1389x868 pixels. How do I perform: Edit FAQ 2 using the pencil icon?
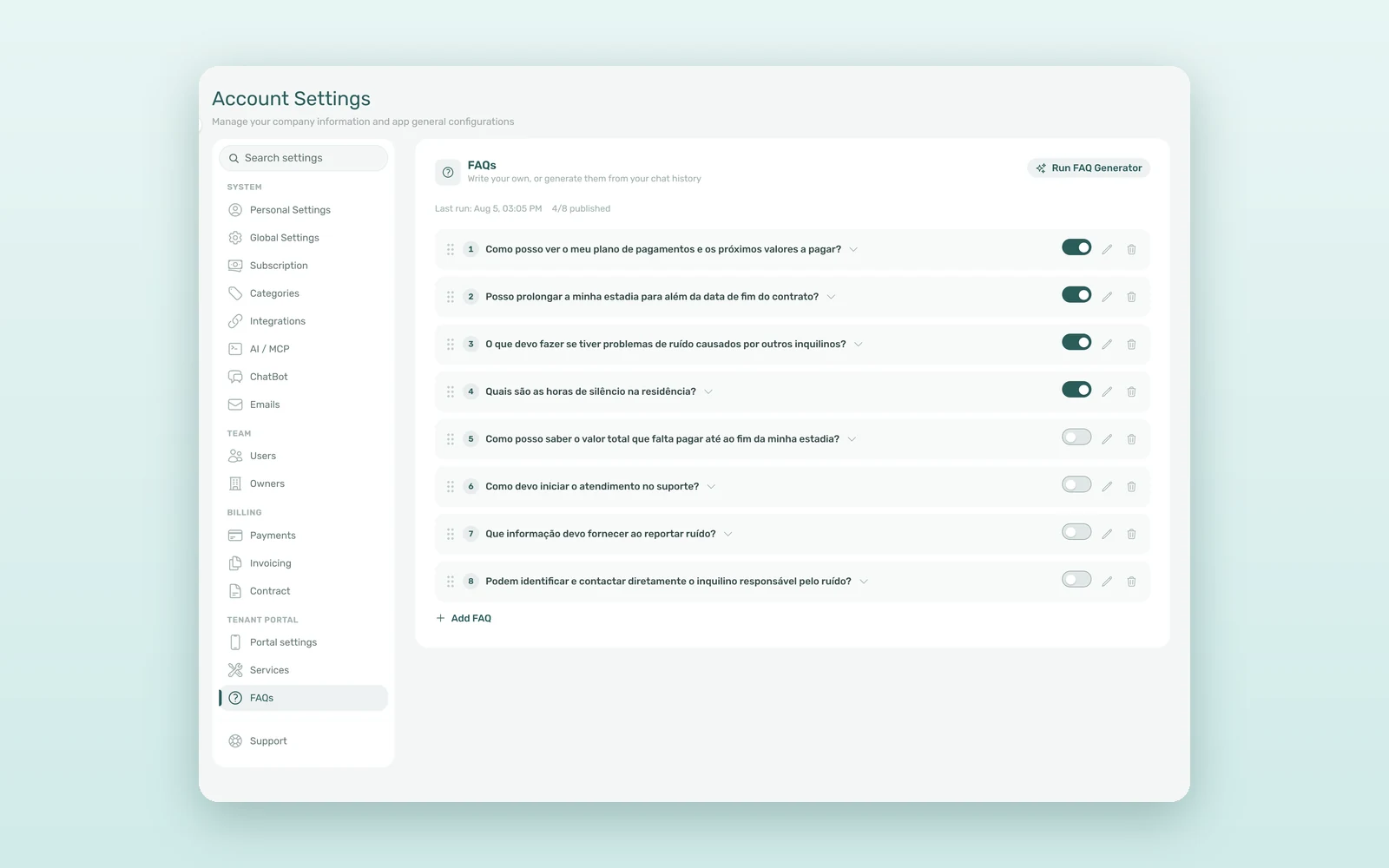pos(1107,297)
